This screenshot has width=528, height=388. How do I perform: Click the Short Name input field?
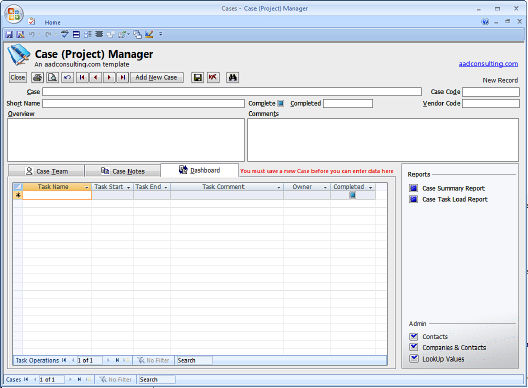[x=143, y=103]
